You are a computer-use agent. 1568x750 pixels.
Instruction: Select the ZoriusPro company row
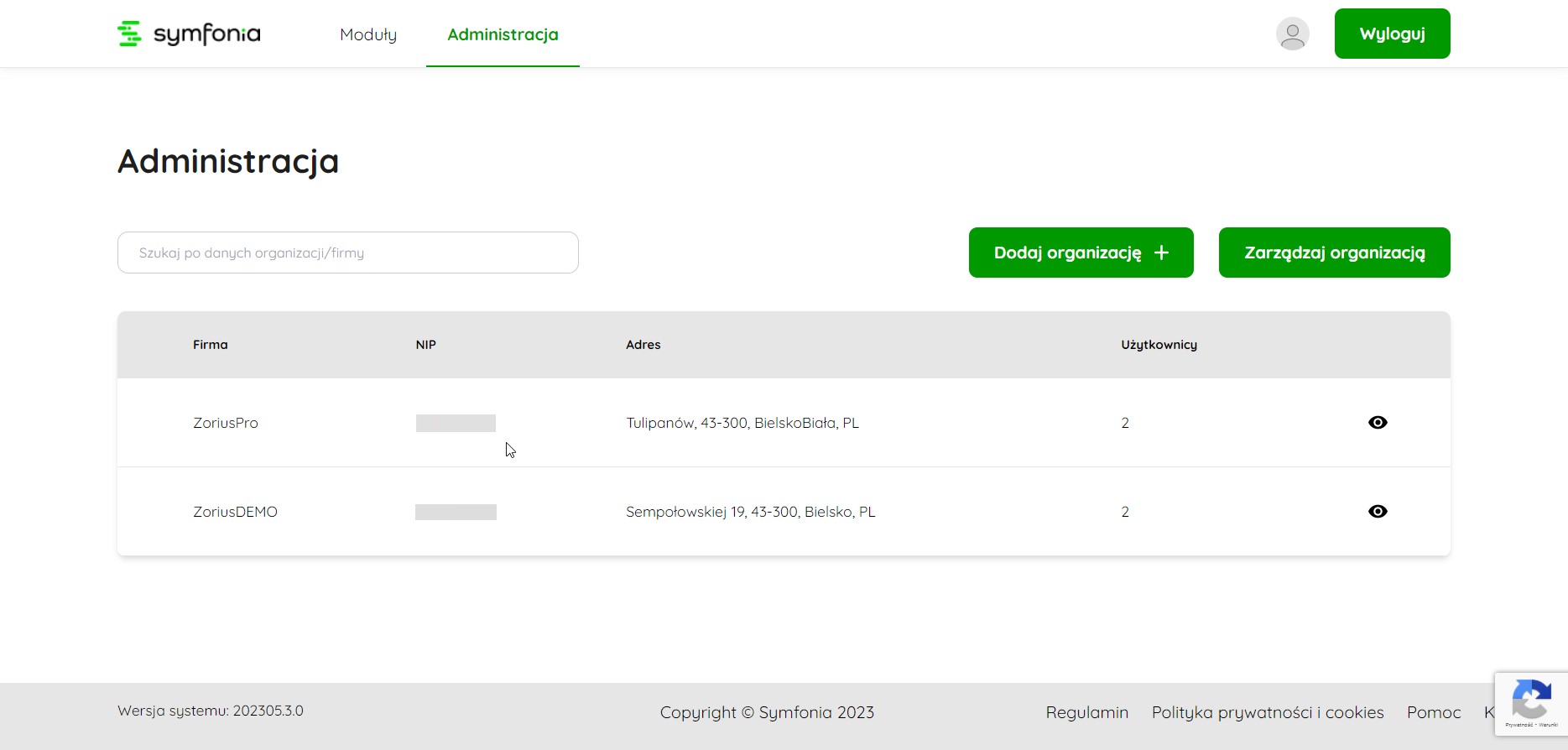[226, 423]
